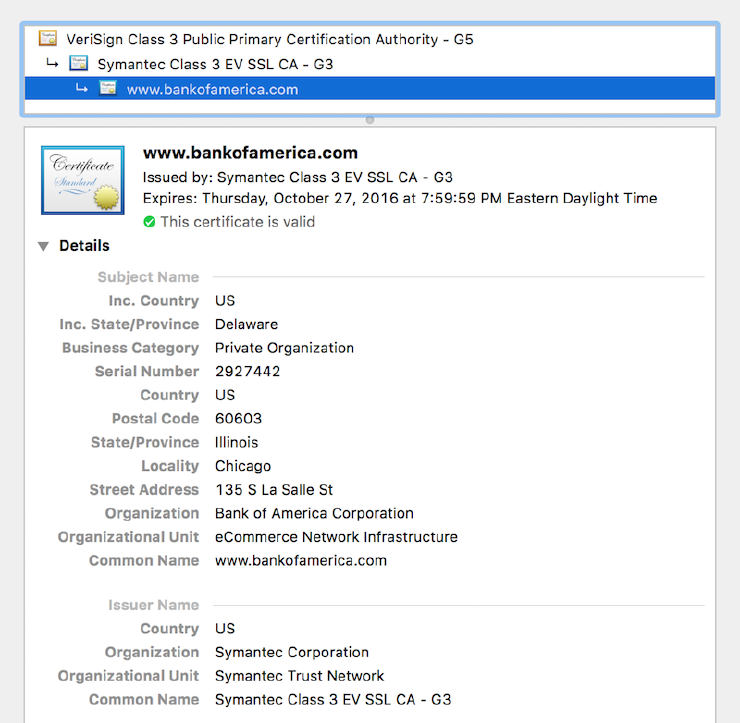Click eCommerce Network Infrastructure value
This screenshot has height=723, width=740.
click(336, 537)
